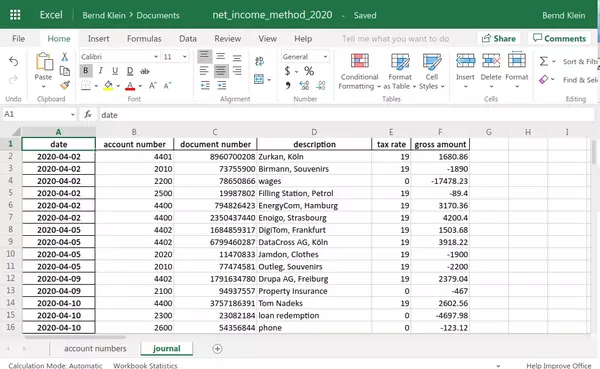This screenshot has width=600, height=369.
Task: Open the Font Color dropdown arrow
Action: pyautogui.click(x=140, y=86)
